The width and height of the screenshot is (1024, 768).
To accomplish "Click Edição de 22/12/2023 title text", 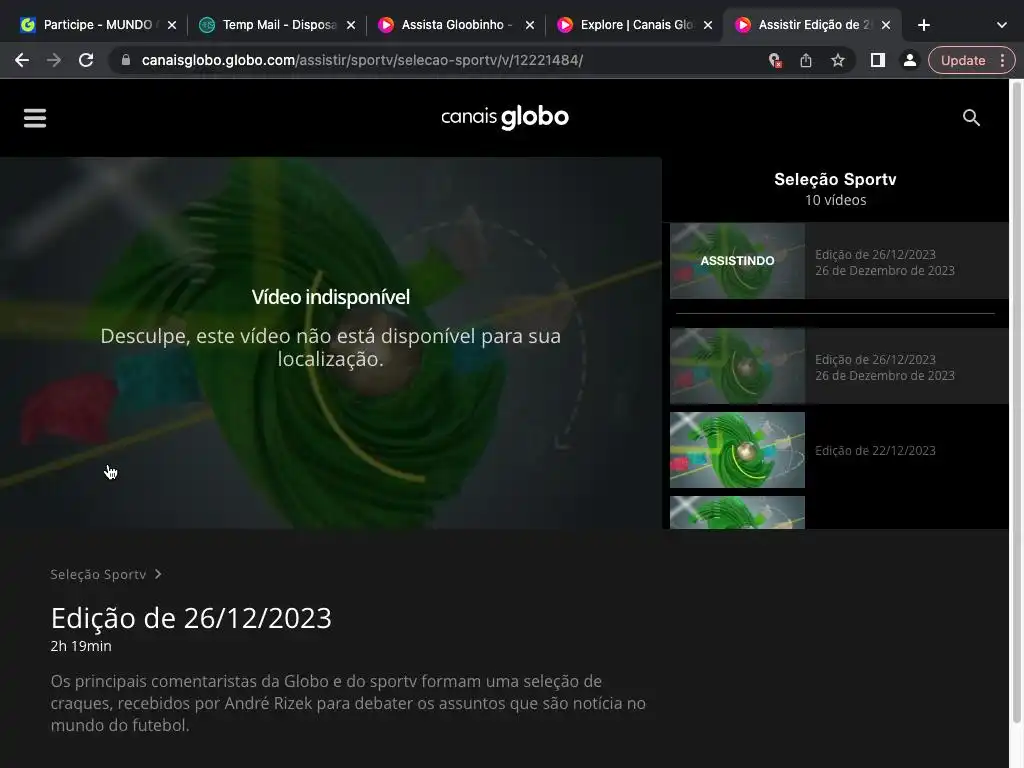I will (875, 451).
